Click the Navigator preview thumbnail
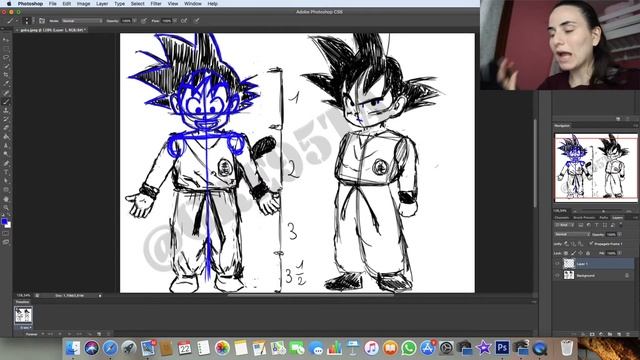The image size is (640, 360). [596, 168]
